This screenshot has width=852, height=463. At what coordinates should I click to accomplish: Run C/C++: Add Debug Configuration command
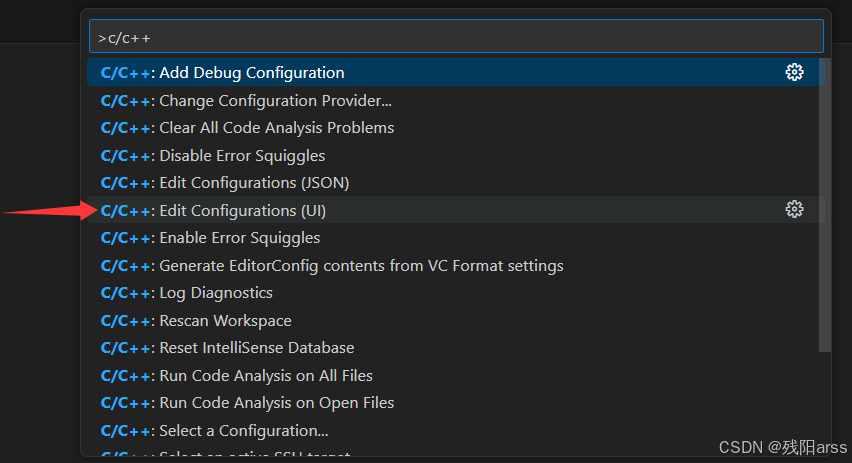pyautogui.click(x=455, y=72)
